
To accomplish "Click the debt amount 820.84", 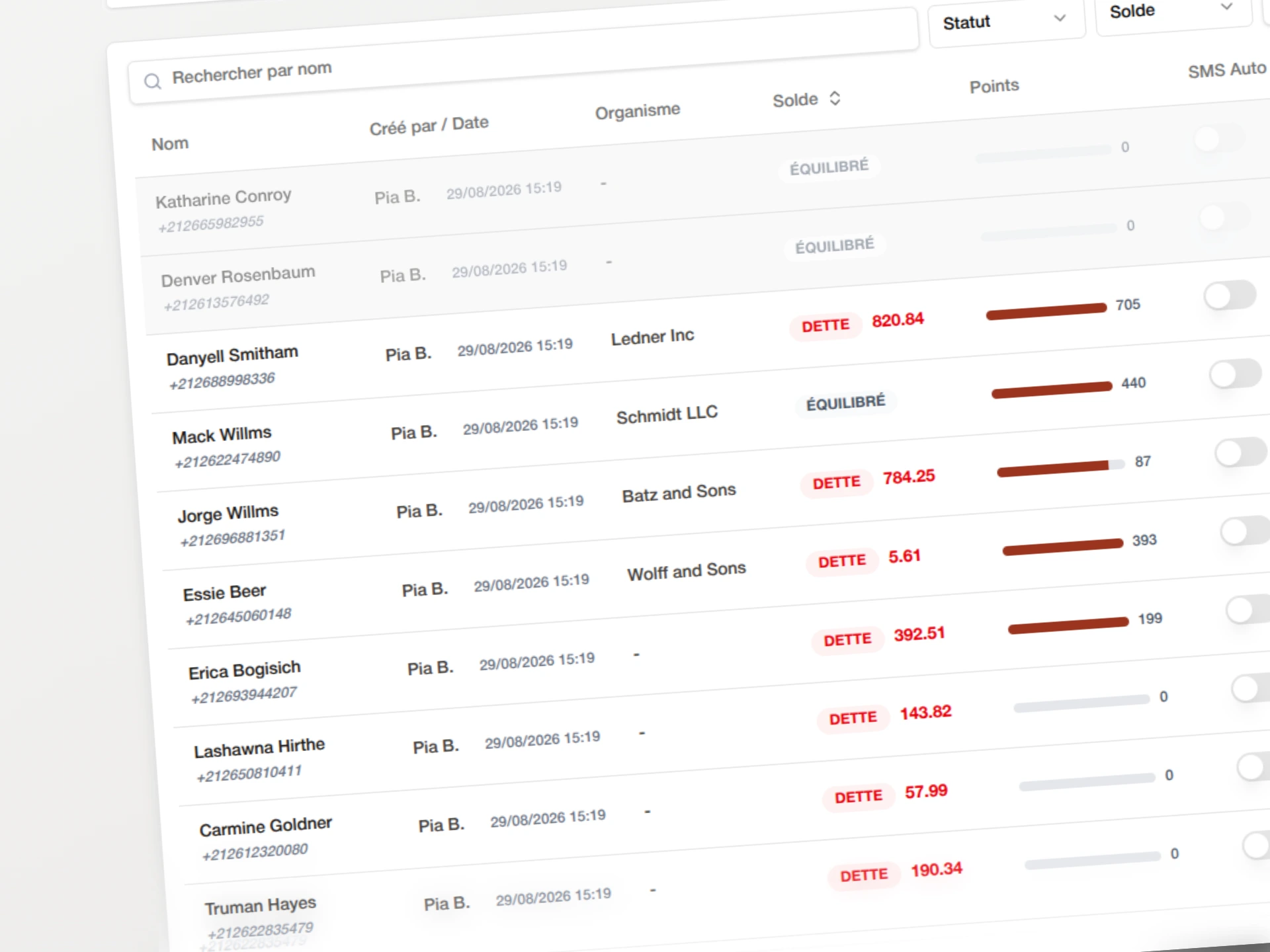I will 898,321.
